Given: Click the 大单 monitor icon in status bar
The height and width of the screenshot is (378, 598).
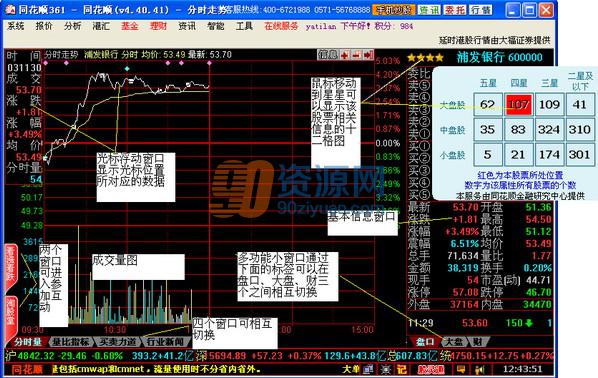Looking at the screenshot, I should [368, 369].
